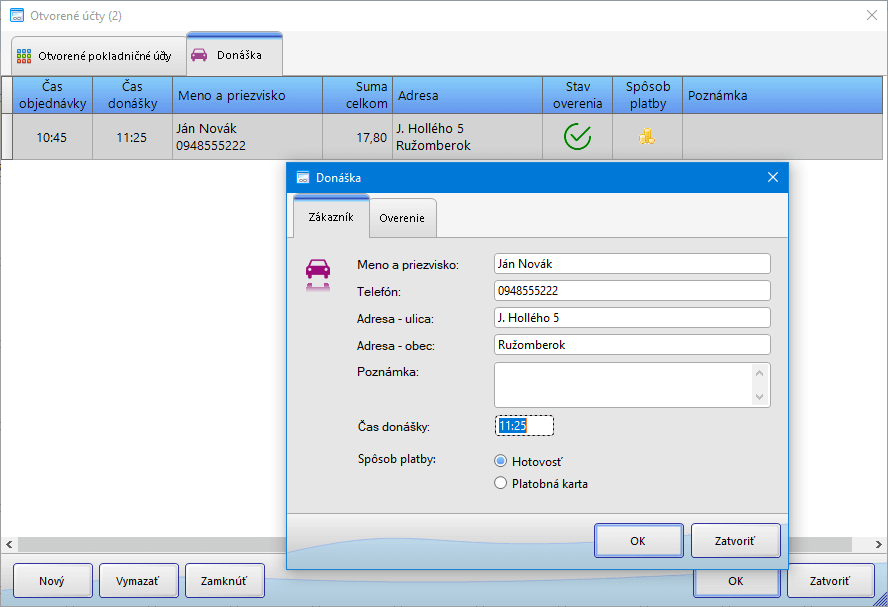Click the Donáška dialog title icon
Screen dimensions: 888x607
tap(303, 178)
